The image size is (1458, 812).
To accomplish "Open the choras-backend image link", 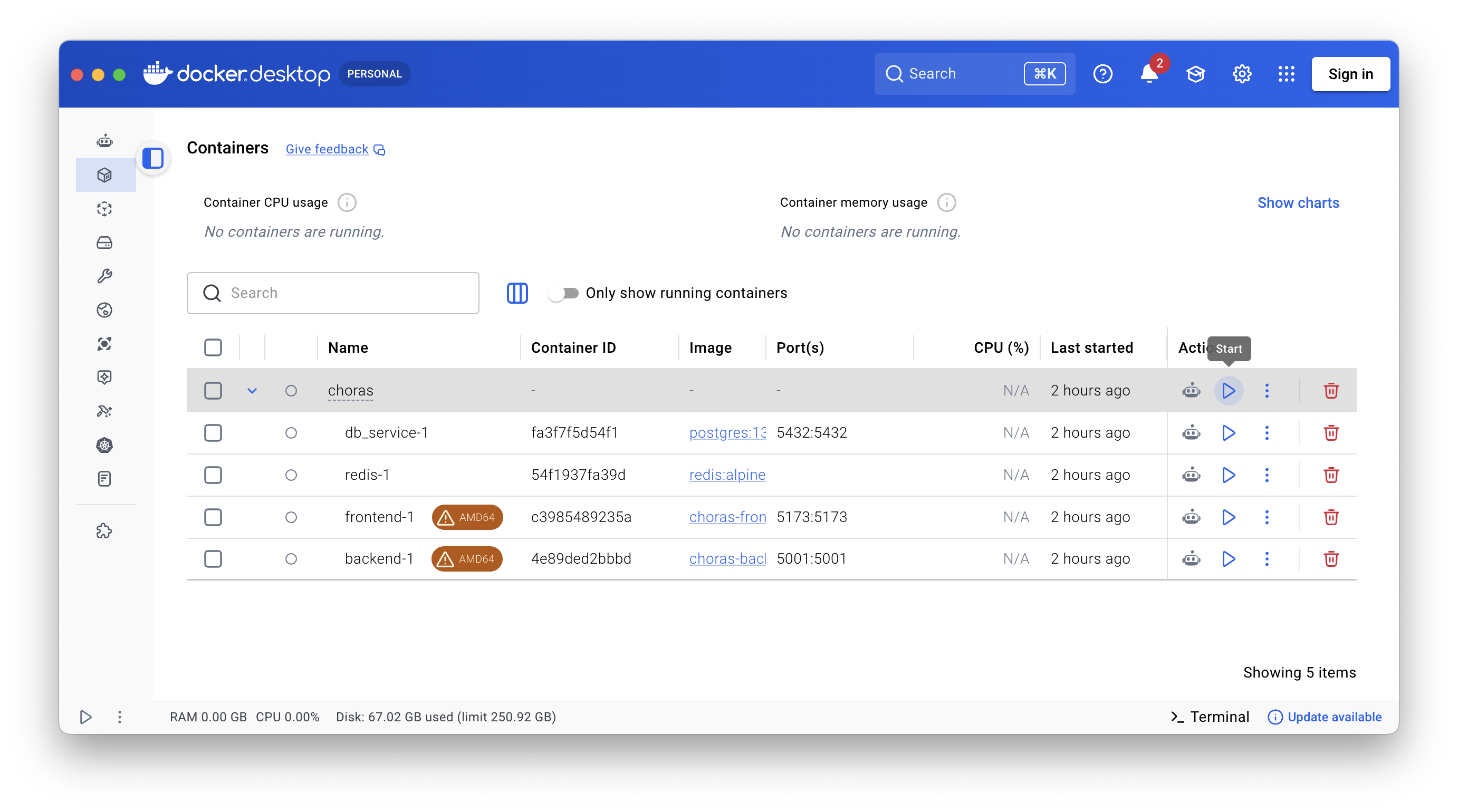I will 727,559.
